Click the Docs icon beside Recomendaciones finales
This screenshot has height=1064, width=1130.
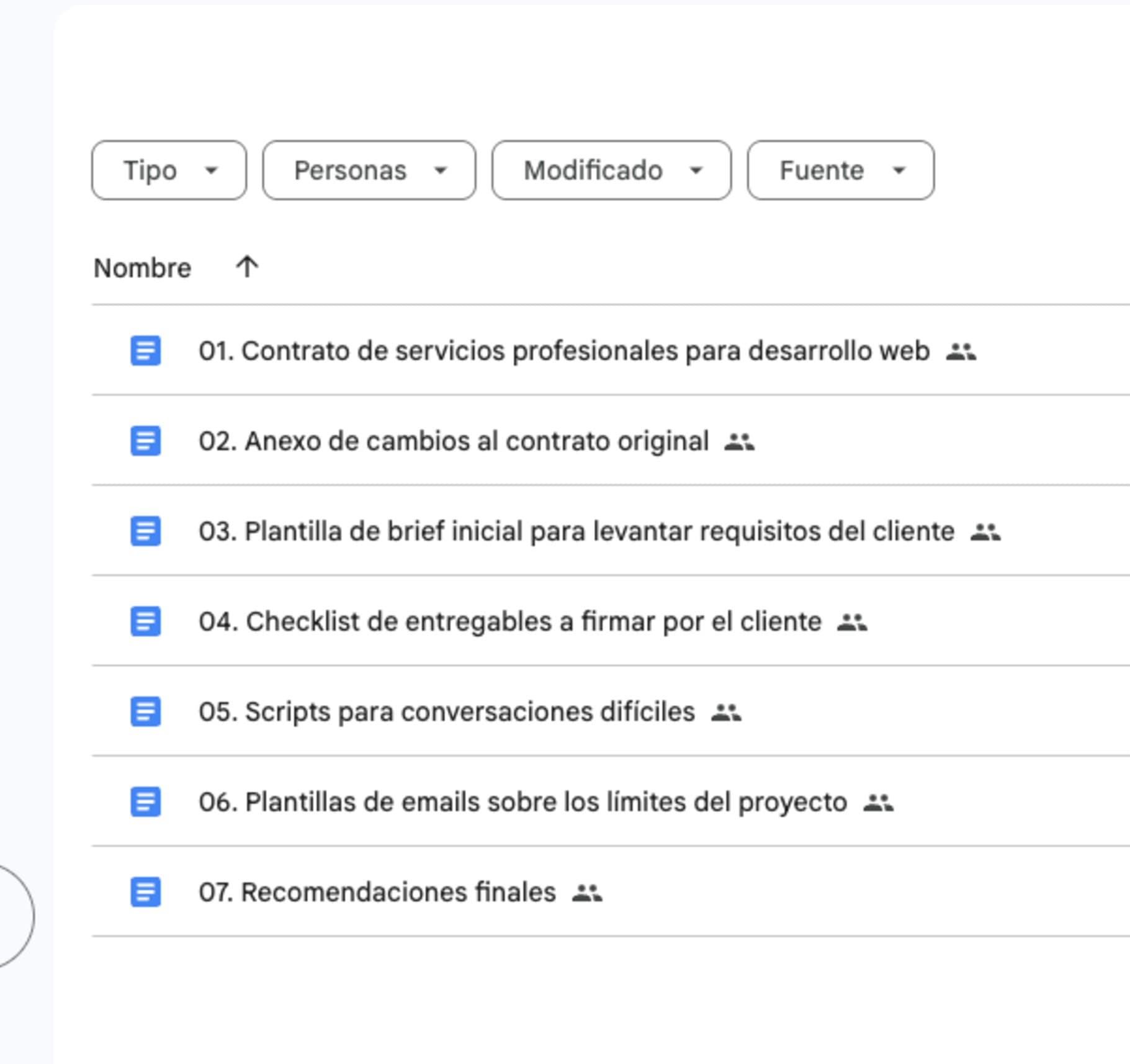point(145,891)
